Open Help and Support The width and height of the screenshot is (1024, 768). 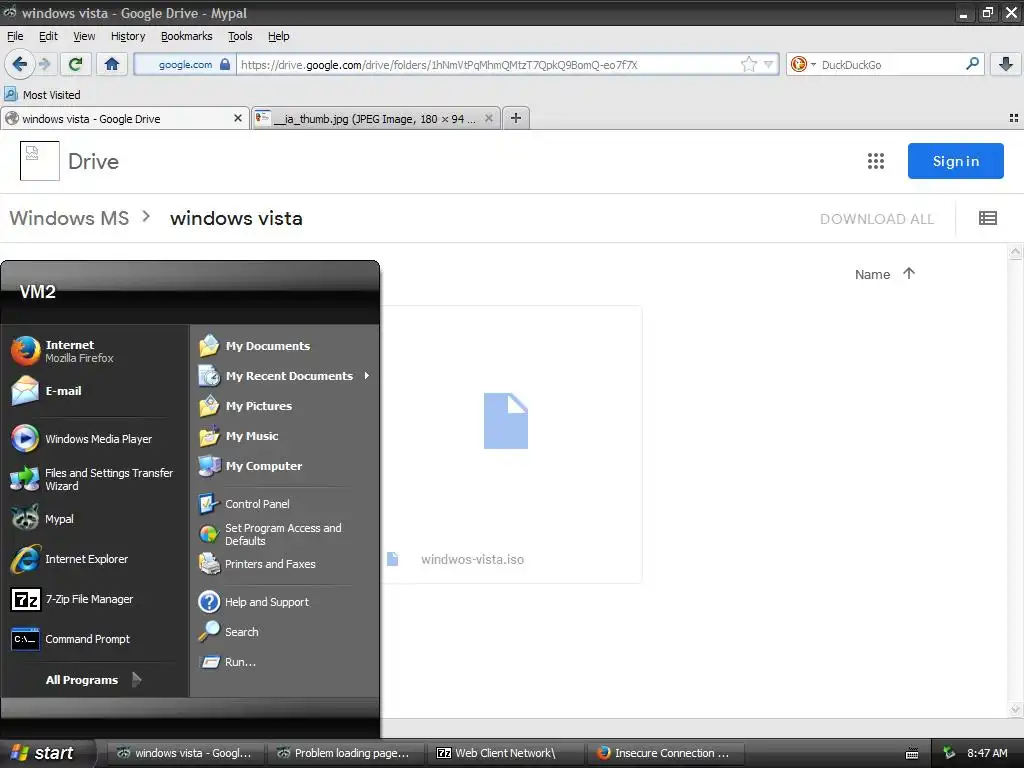285,601
